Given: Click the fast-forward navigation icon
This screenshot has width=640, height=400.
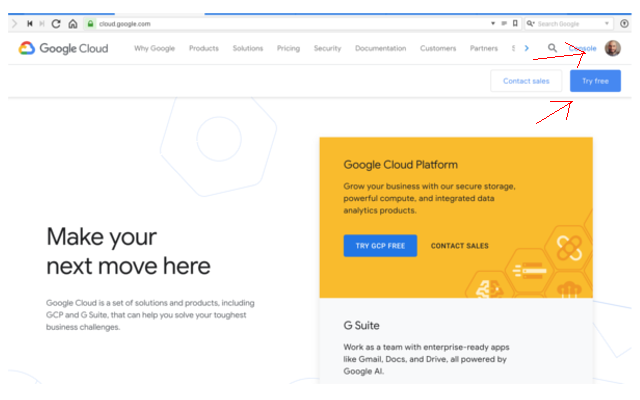Looking at the screenshot, I should [x=42, y=24].
